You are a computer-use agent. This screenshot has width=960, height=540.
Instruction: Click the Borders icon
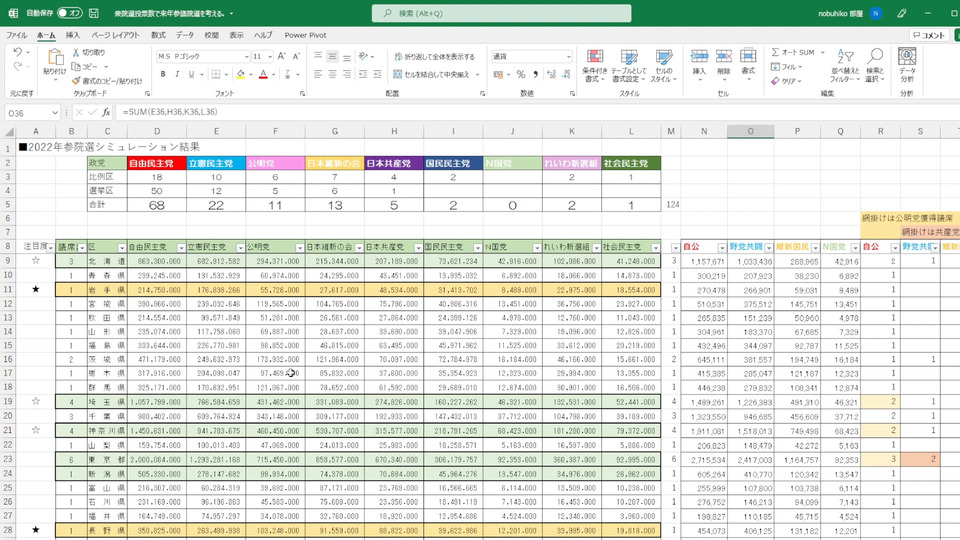click(x=216, y=74)
